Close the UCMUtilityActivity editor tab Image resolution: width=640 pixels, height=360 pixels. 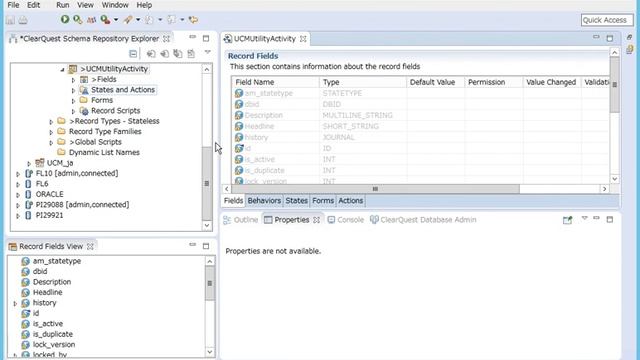303,39
